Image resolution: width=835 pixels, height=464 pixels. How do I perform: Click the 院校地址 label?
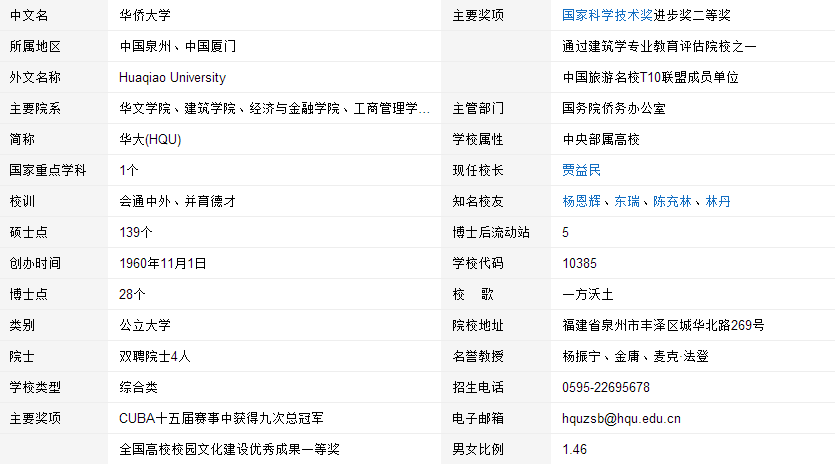point(478,325)
